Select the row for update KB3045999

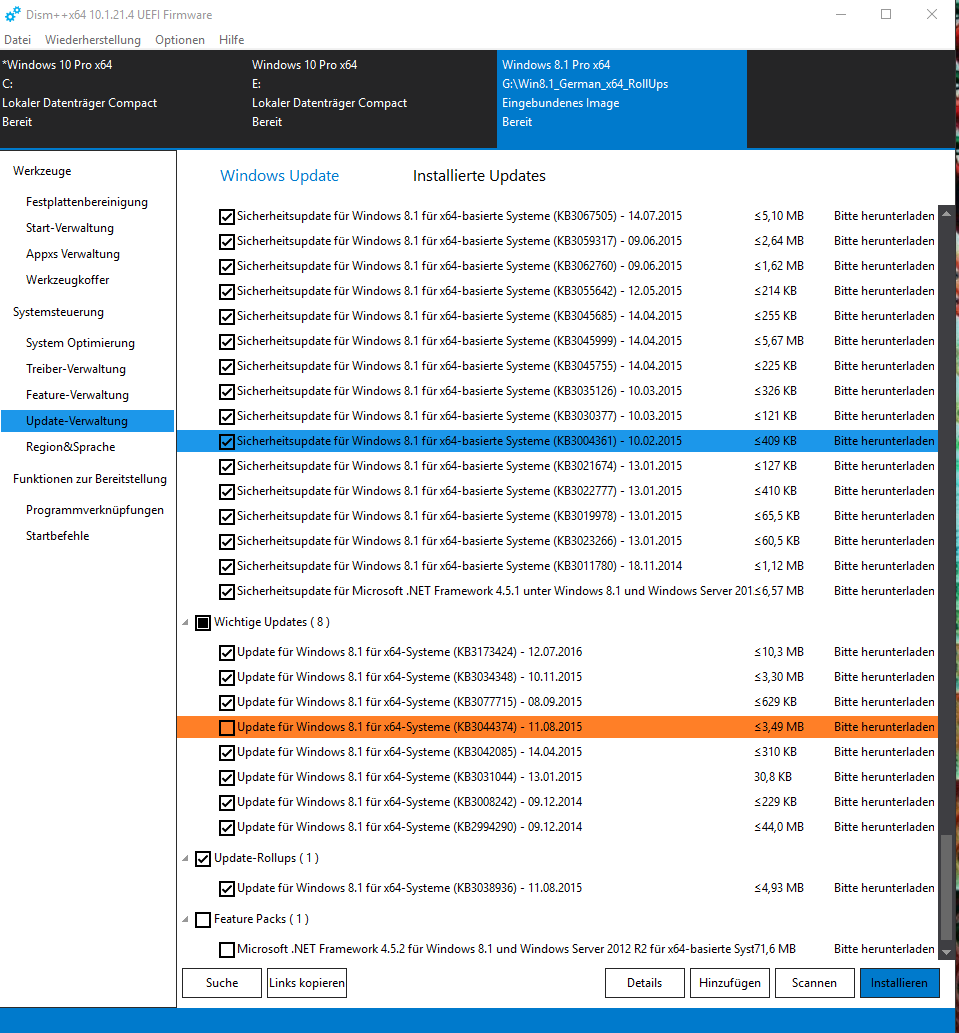[557, 341]
